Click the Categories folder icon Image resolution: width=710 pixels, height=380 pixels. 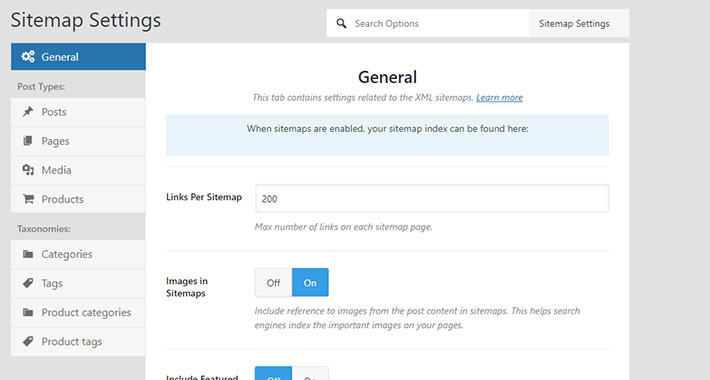28,254
